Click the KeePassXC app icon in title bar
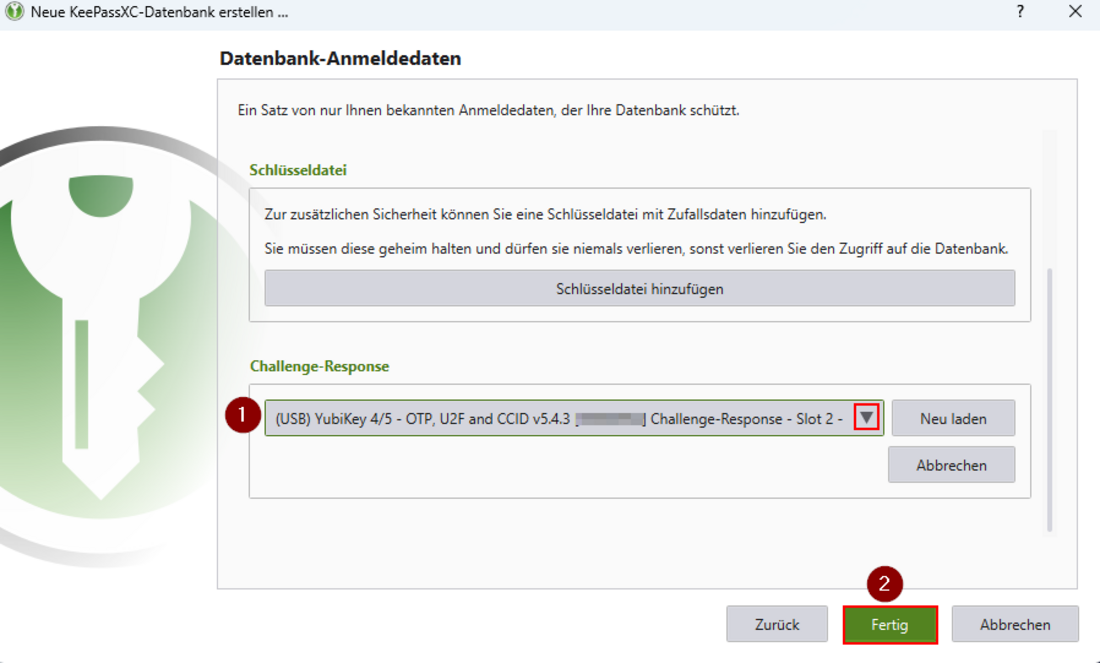This screenshot has height=663, width=1100. click(14, 12)
